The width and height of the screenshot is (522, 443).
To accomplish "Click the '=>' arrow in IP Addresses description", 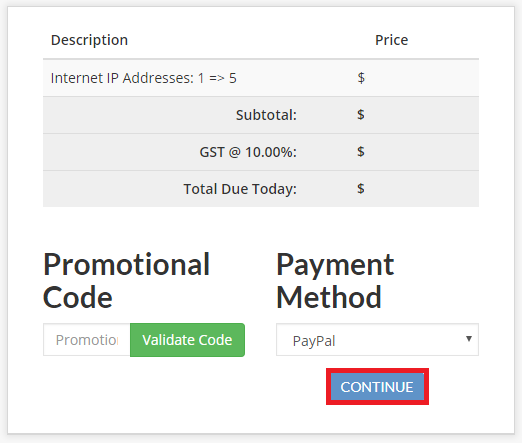I will [217, 79].
